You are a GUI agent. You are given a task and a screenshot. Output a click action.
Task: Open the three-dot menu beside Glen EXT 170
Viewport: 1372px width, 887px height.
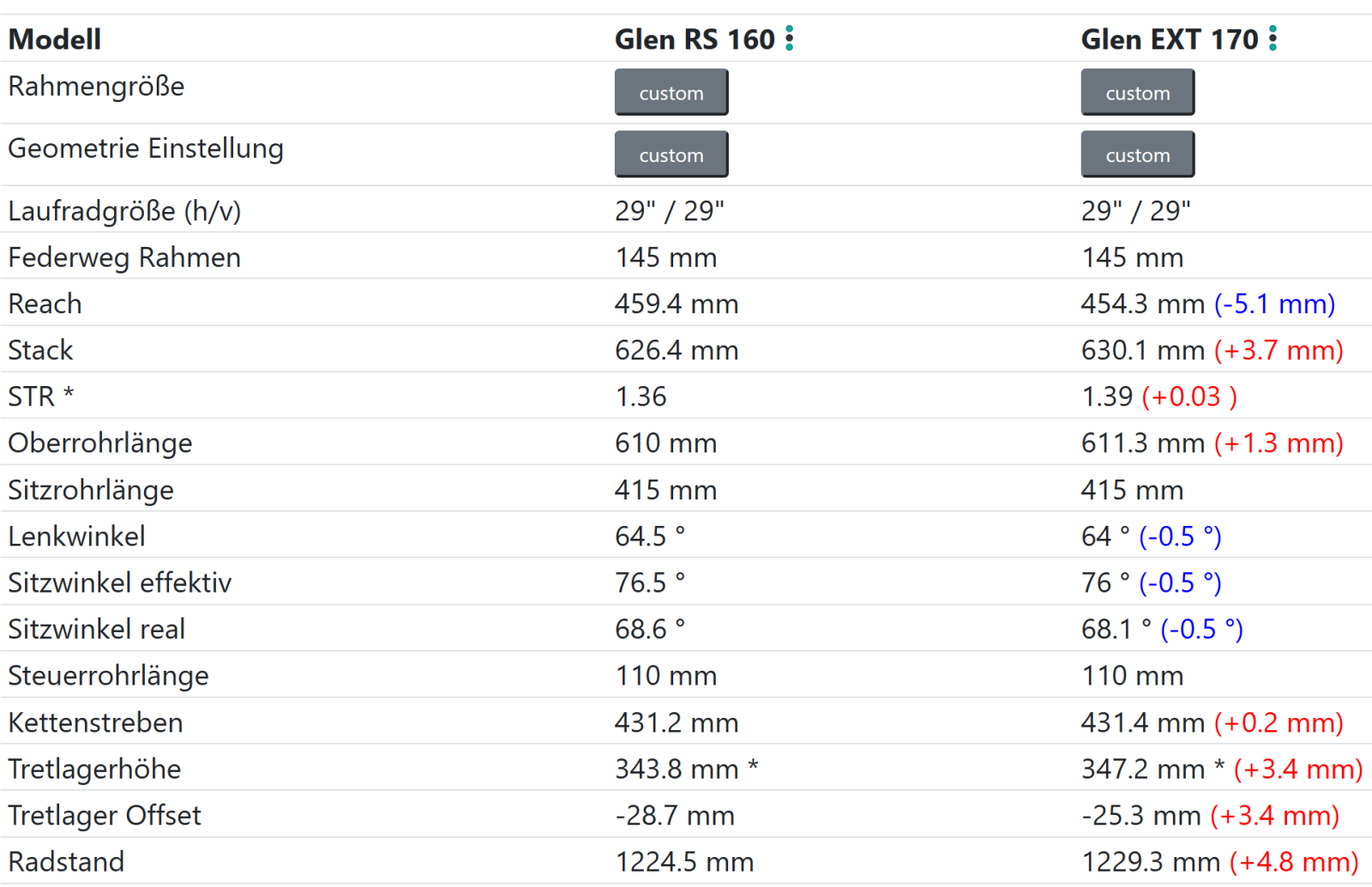(1273, 39)
